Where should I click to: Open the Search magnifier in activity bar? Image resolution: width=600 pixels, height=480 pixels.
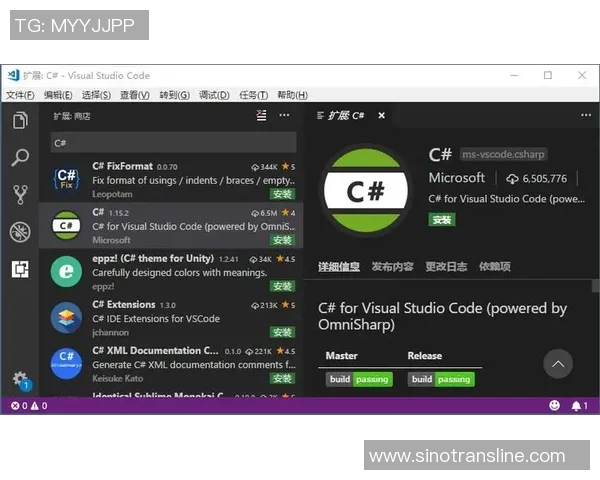point(20,157)
